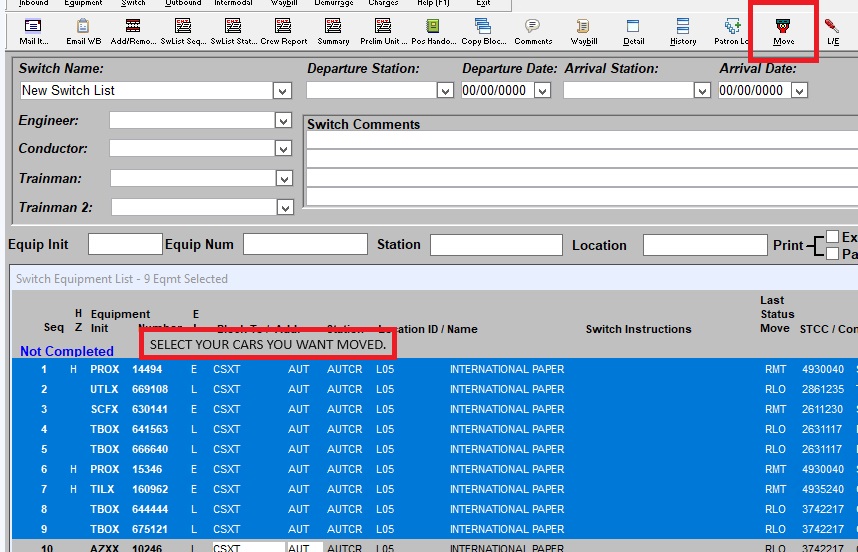Click the Pos Handoff book icon

pos(433,32)
